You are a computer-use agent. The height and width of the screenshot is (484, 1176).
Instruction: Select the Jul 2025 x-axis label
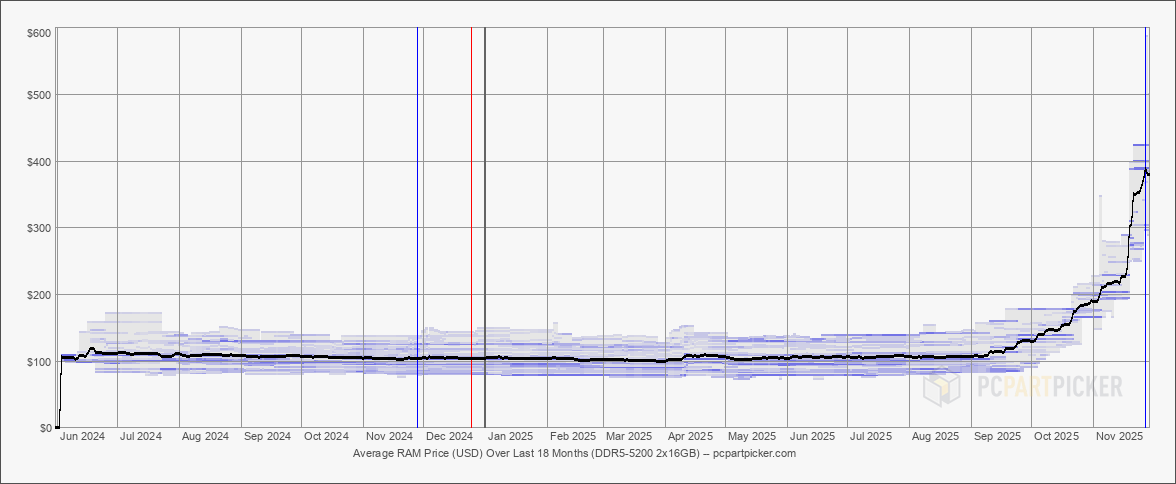pyautogui.click(x=871, y=437)
